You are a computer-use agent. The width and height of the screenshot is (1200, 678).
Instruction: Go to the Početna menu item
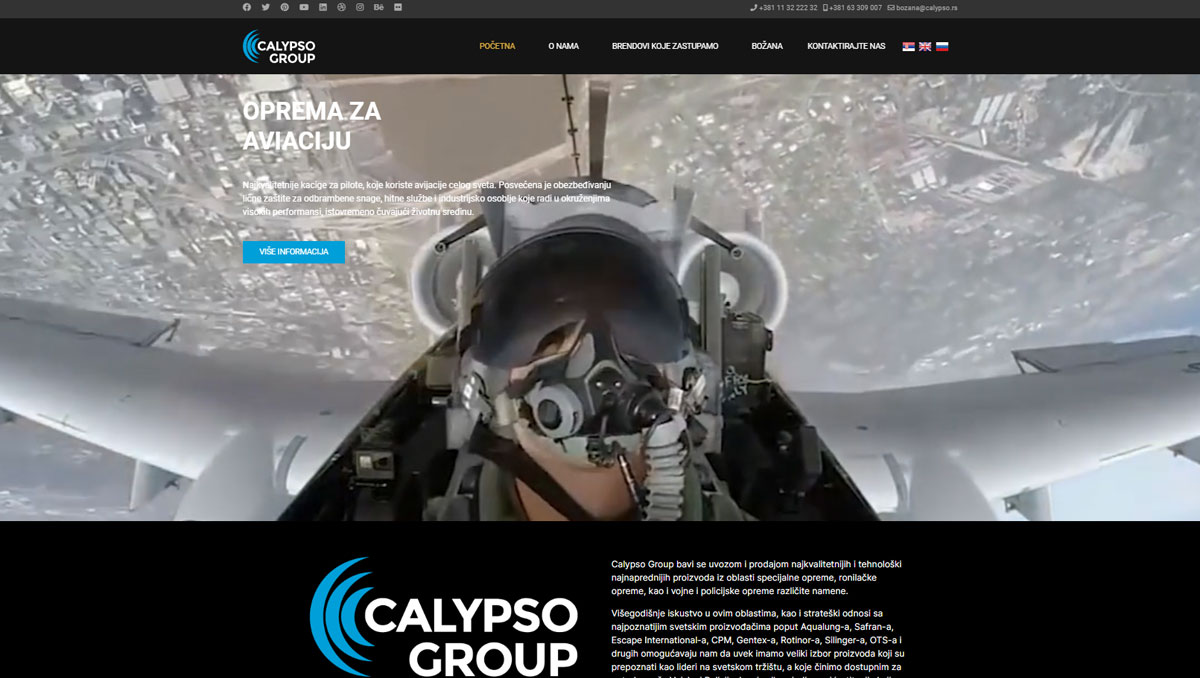497,46
